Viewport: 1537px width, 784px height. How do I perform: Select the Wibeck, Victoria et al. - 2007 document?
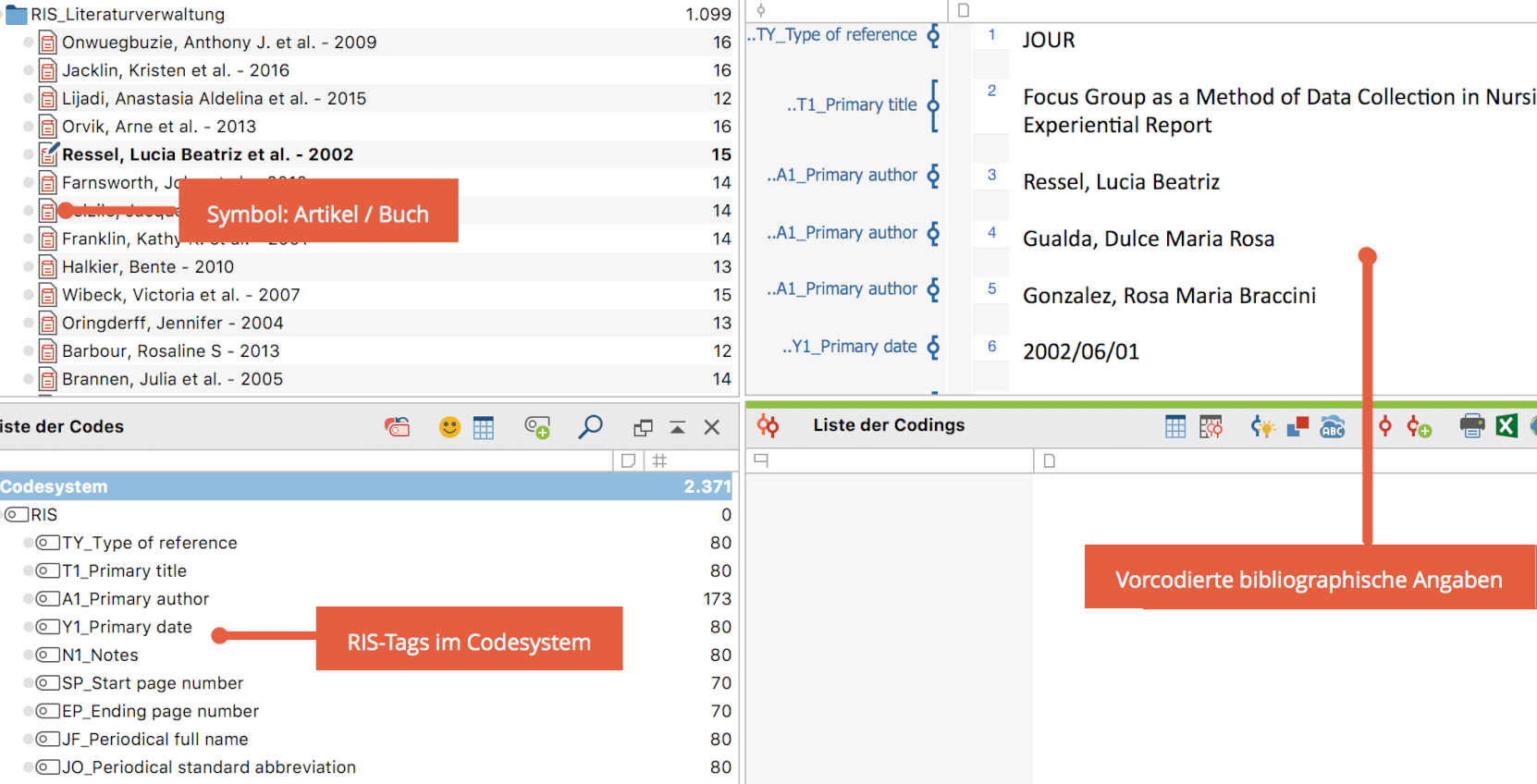pos(180,295)
